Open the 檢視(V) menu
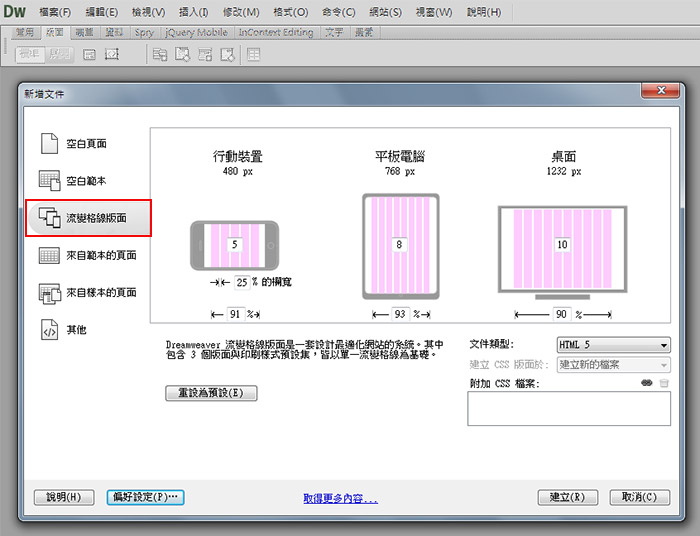The image size is (700, 536). (148, 12)
